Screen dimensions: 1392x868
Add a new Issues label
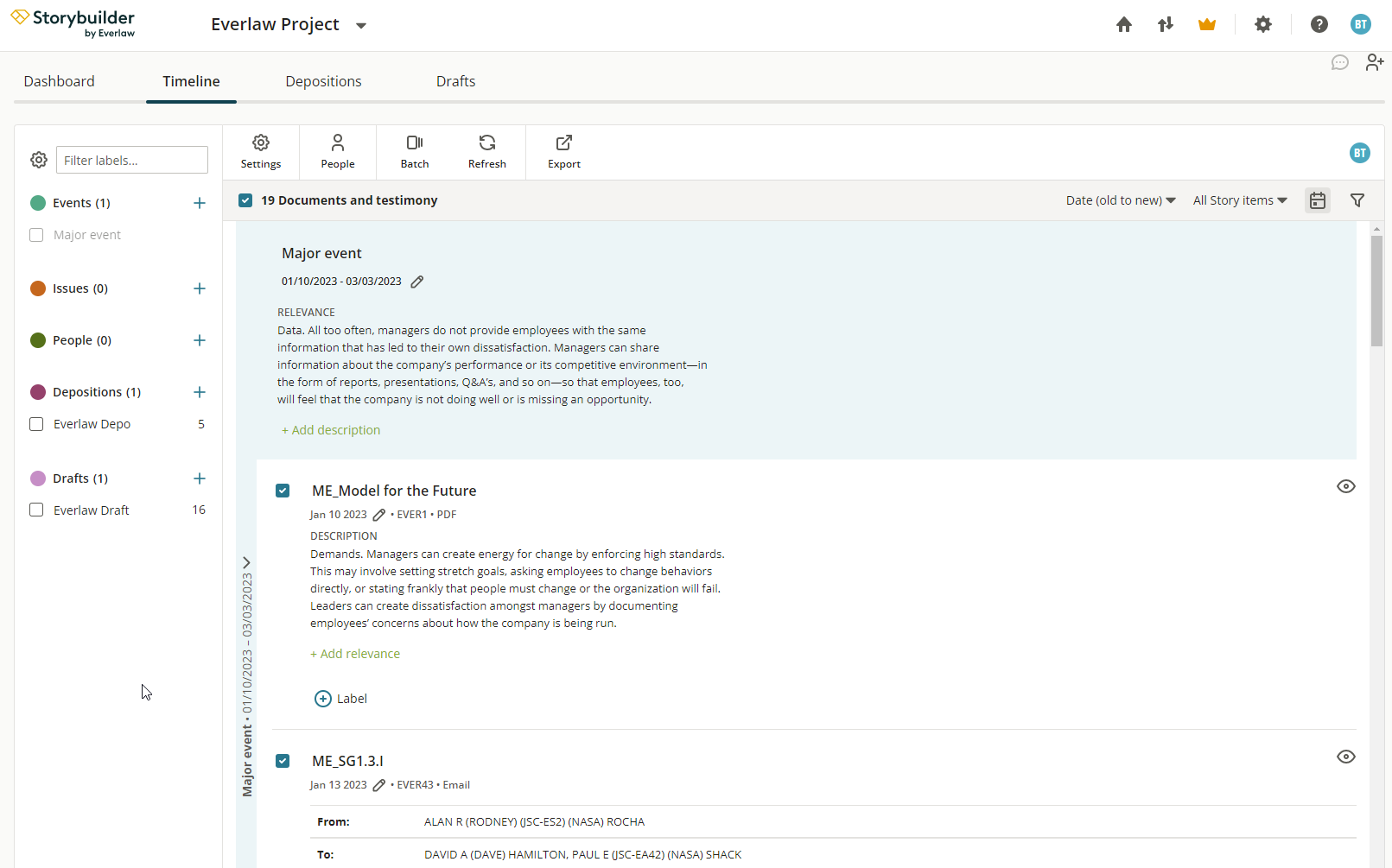[x=200, y=288]
